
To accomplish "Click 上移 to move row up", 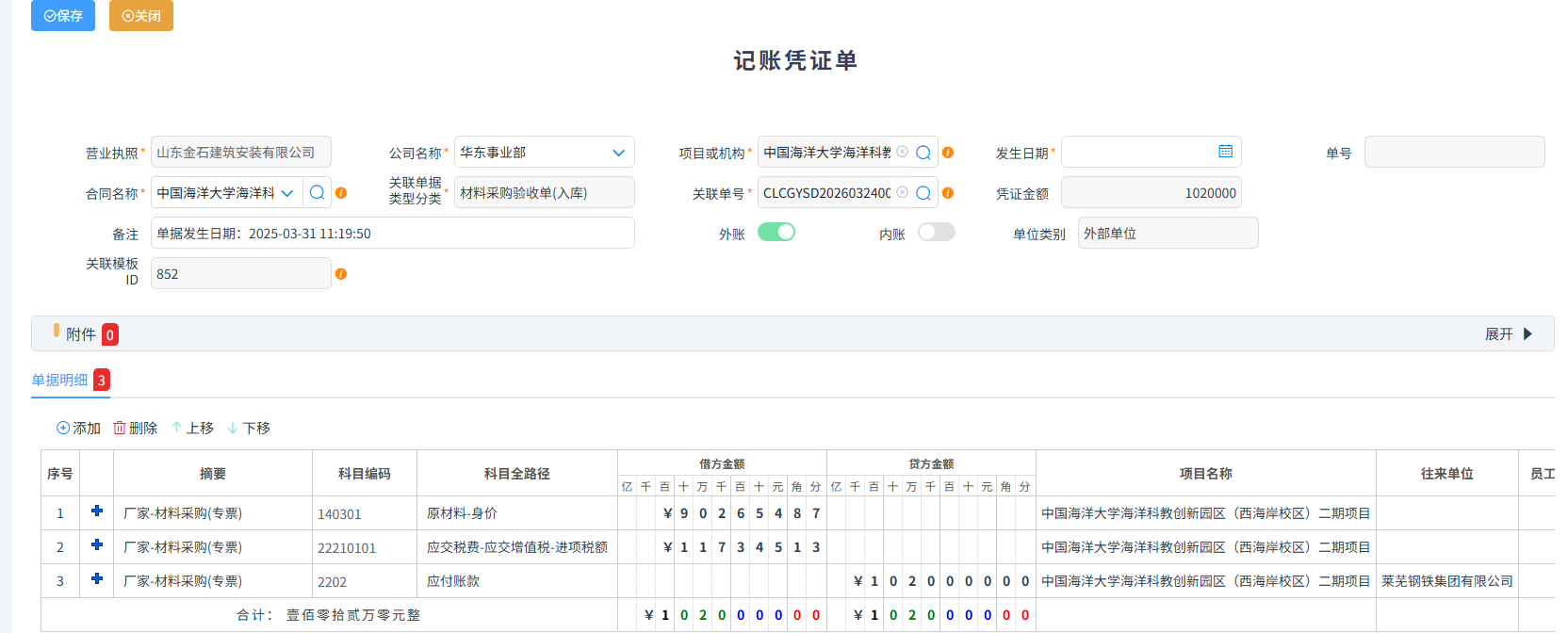I will point(192,428).
